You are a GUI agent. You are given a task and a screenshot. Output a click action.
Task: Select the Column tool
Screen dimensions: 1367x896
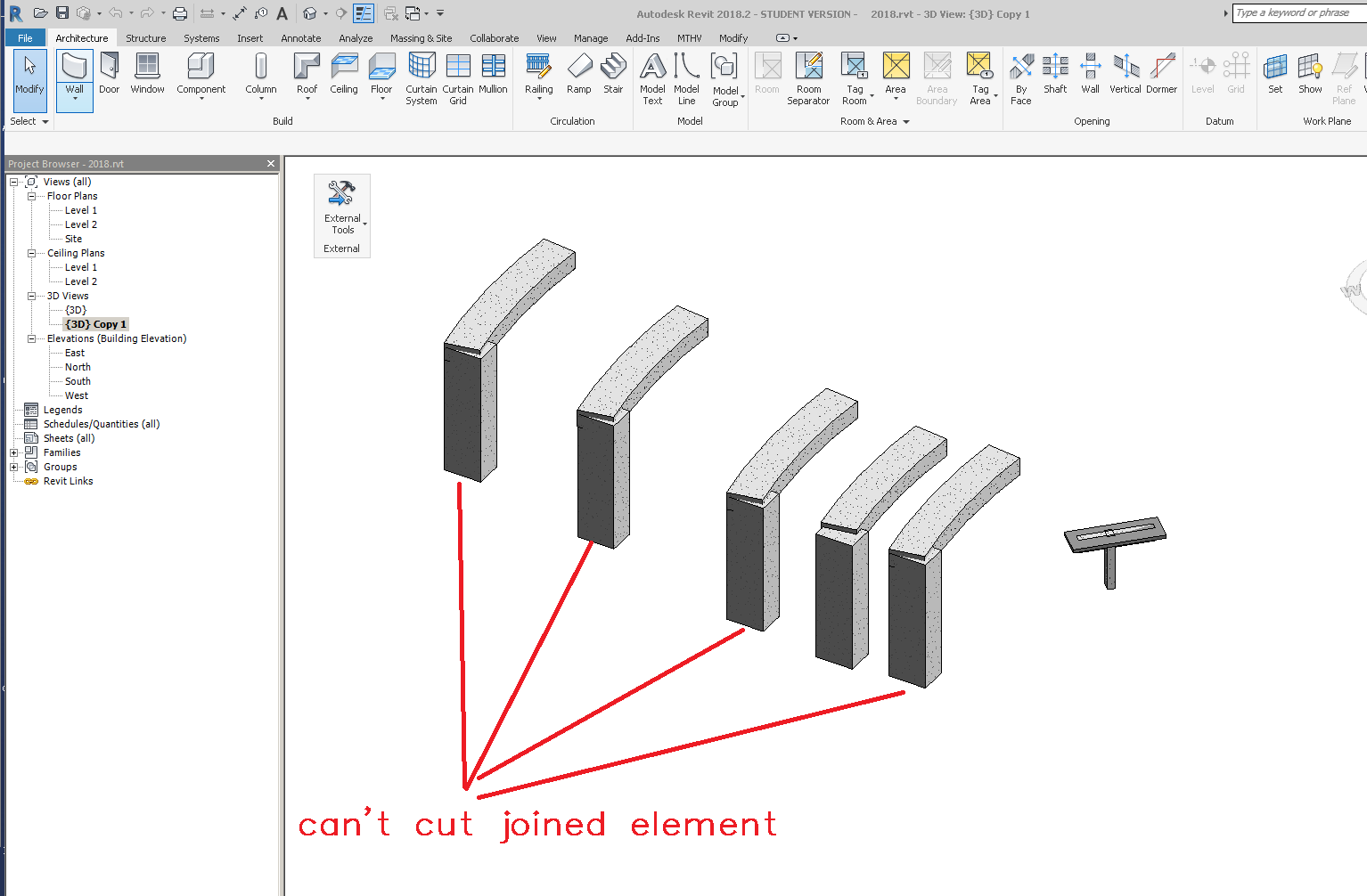[x=261, y=74]
